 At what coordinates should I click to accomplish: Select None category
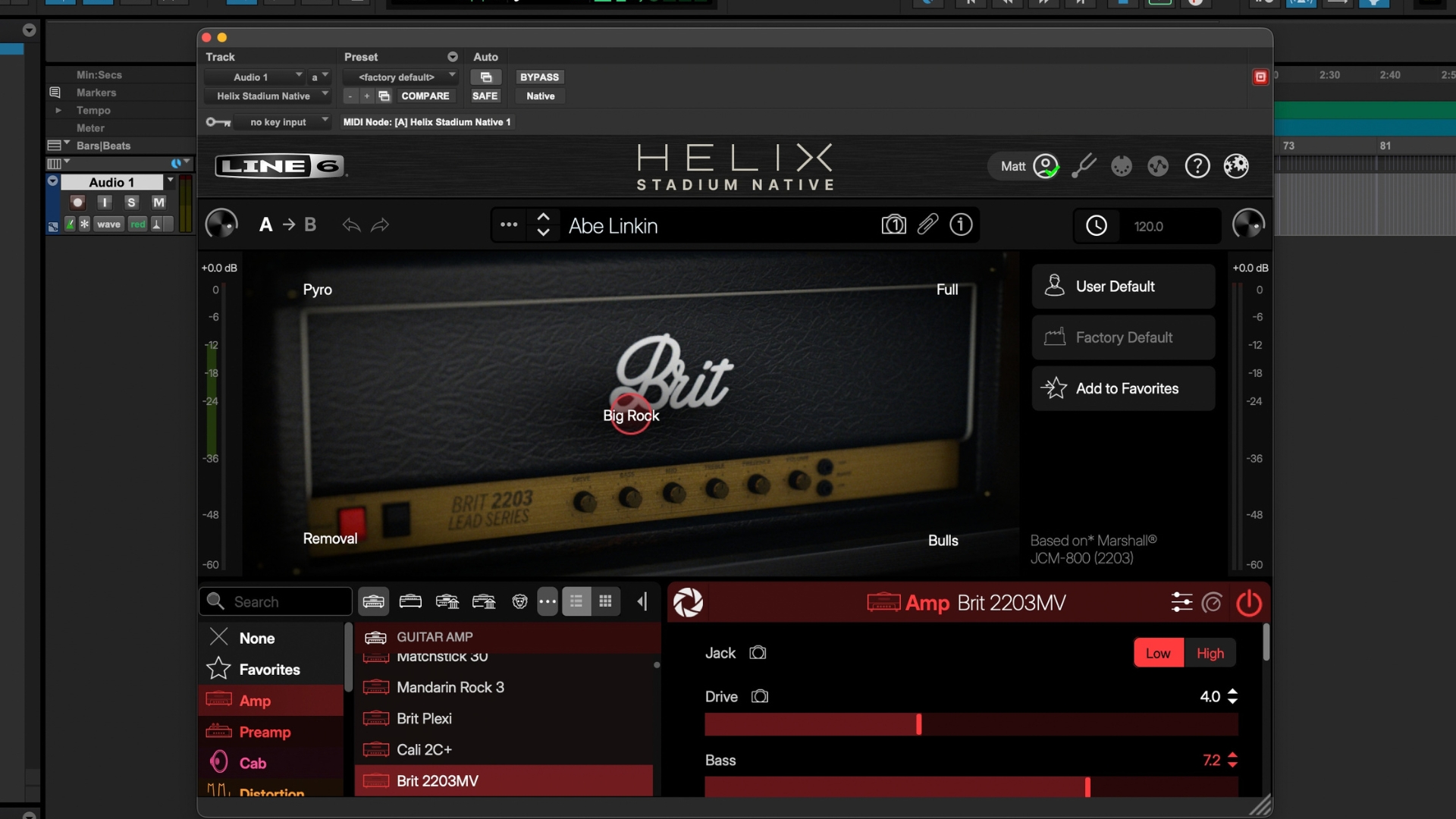(x=271, y=638)
